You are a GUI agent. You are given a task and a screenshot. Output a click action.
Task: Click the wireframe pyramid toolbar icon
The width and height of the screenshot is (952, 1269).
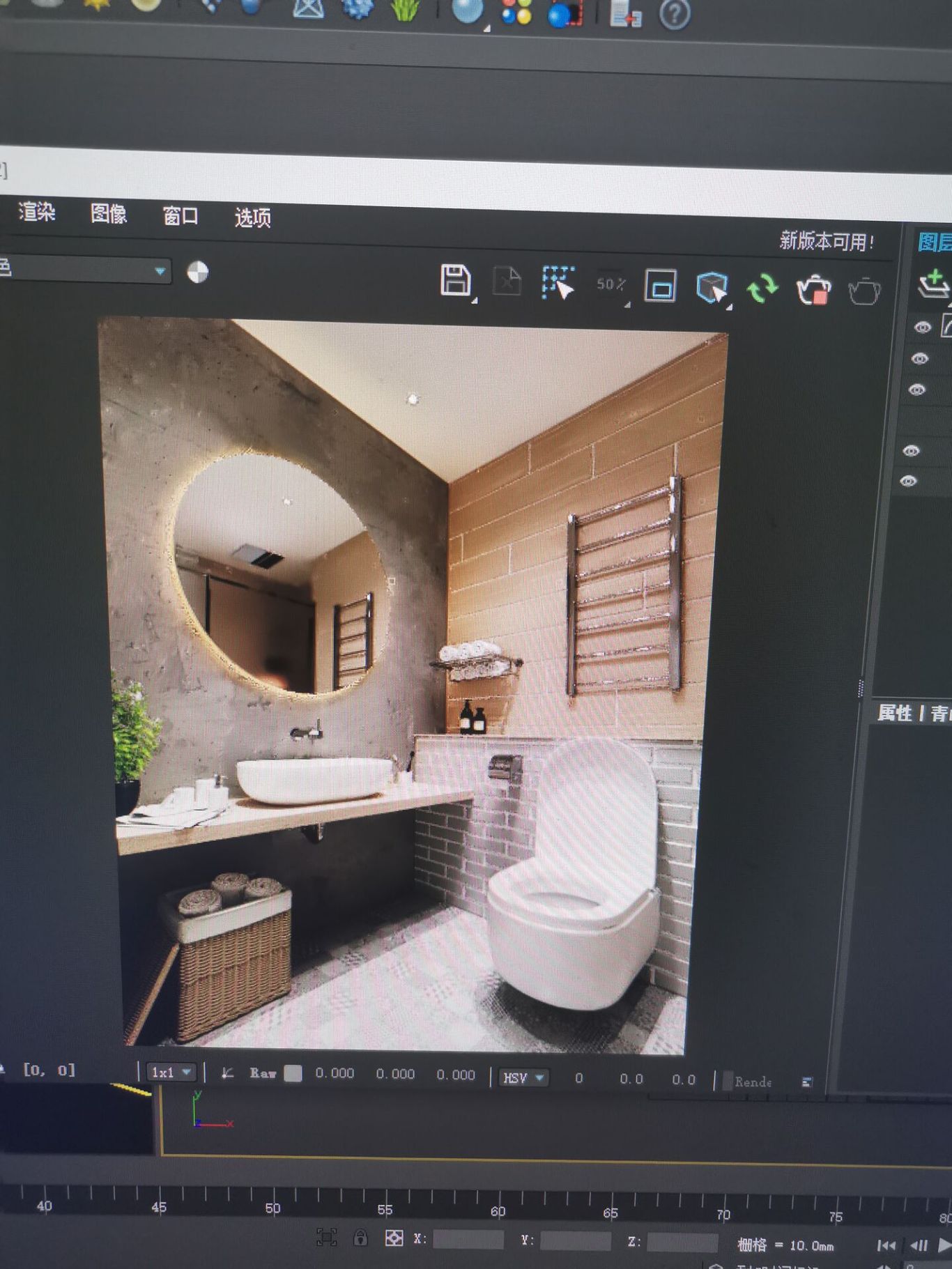point(308,7)
